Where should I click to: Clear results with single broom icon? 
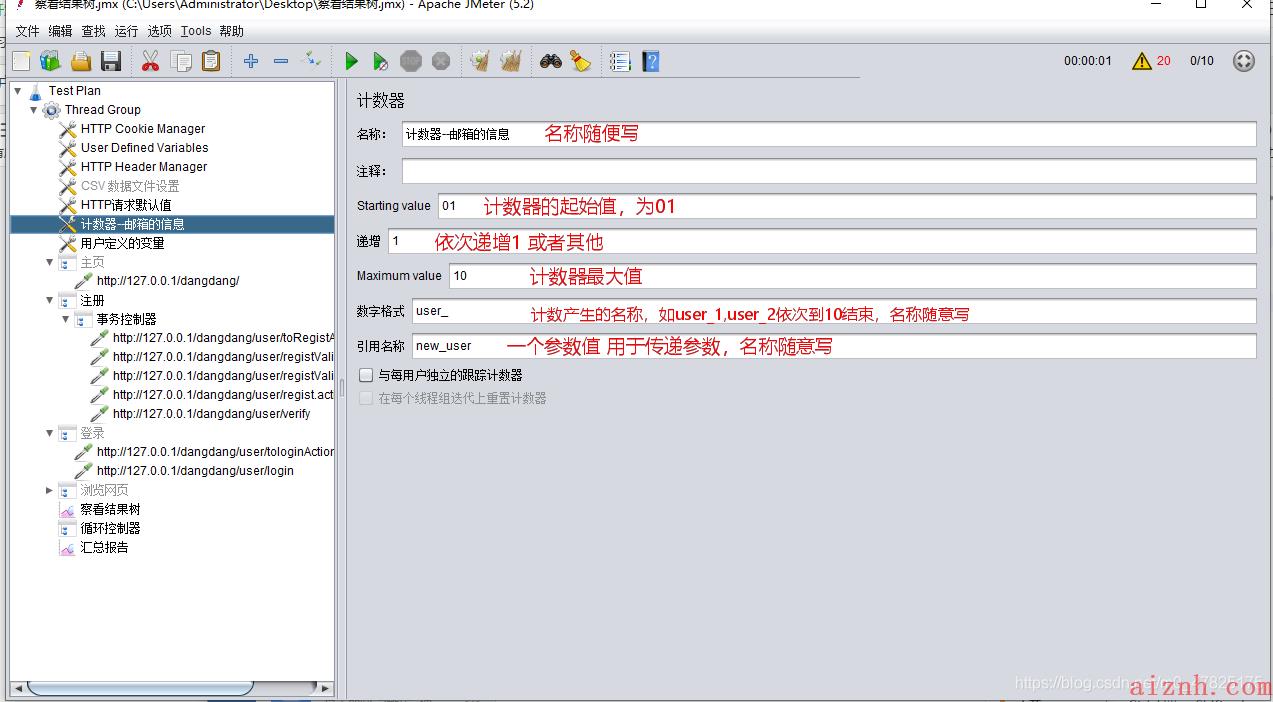(481, 61)
